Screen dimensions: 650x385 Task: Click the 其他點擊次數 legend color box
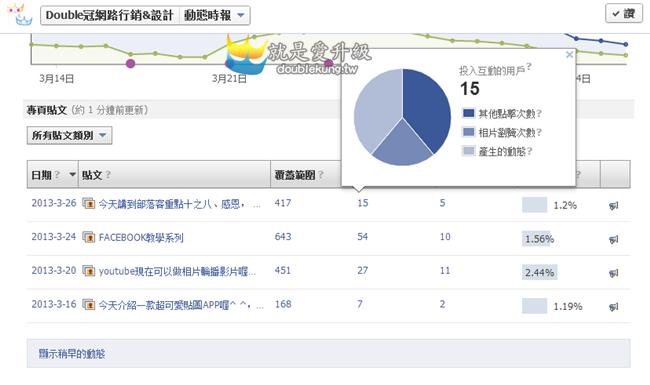pyautogui.click(x=468, y=113)
